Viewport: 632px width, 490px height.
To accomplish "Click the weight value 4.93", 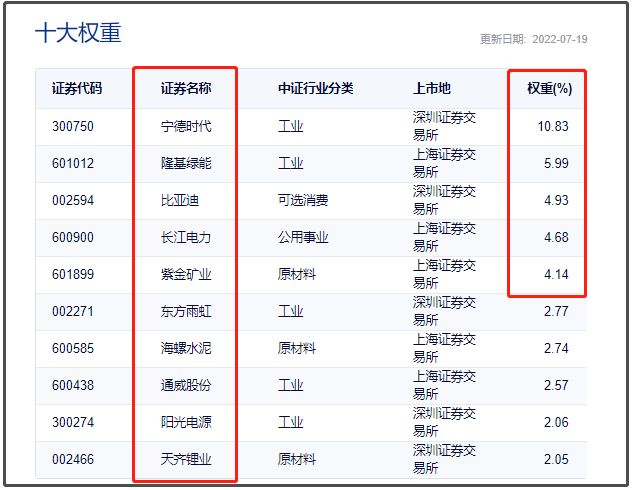I will [x=556, y=201].
